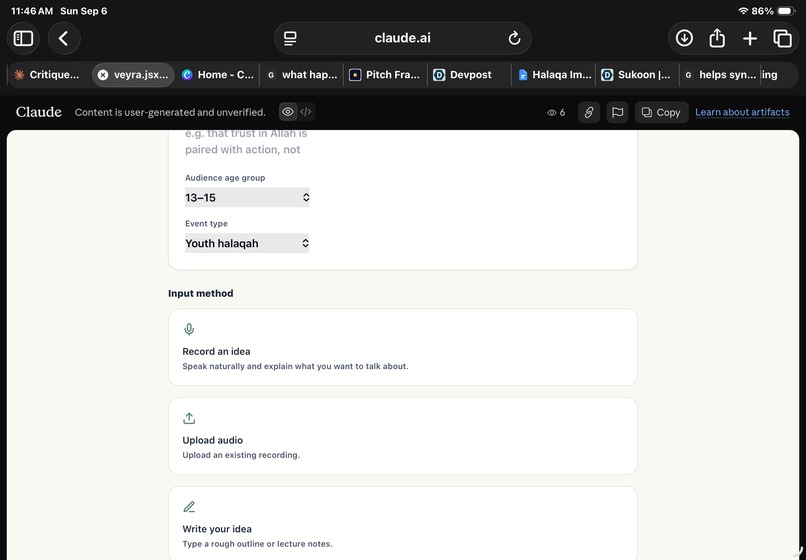Open the 'helps syn...' tab
The height and width of the screenshot is (560, 806).
[721, 75]
